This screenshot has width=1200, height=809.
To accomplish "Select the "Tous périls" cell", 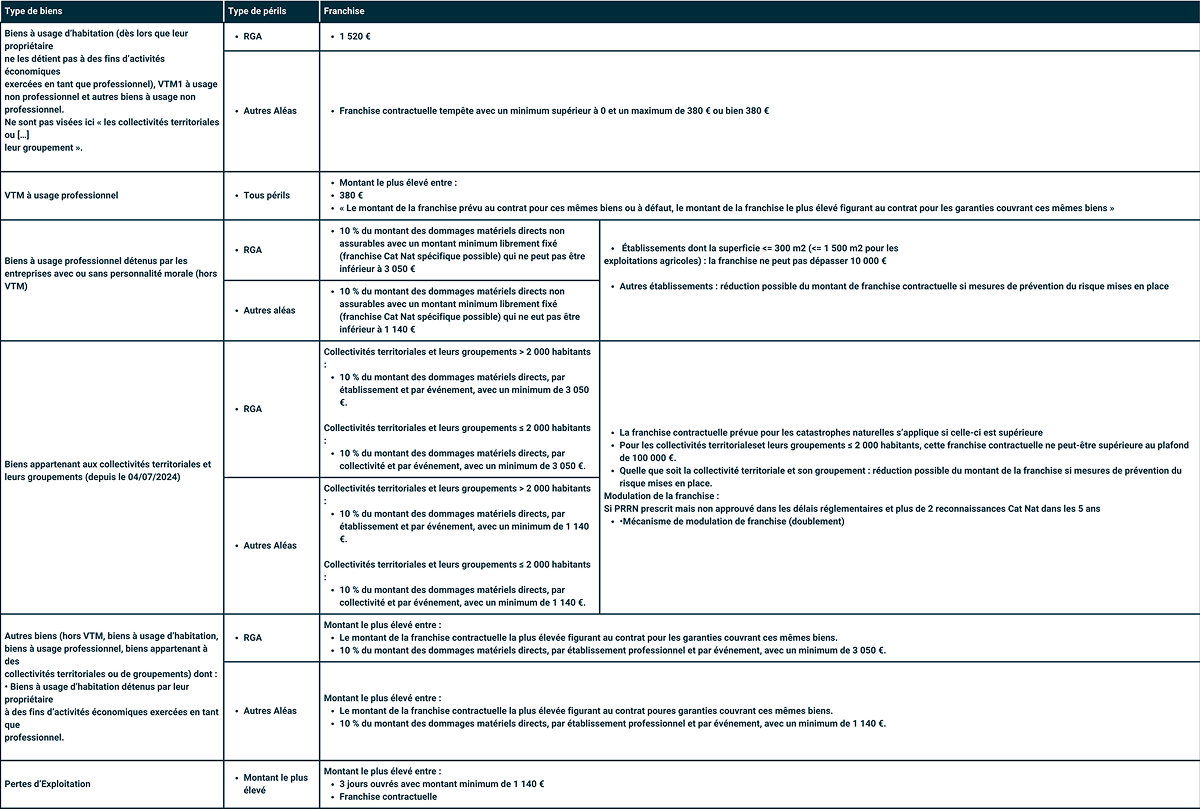I will [x=266, y=195].
